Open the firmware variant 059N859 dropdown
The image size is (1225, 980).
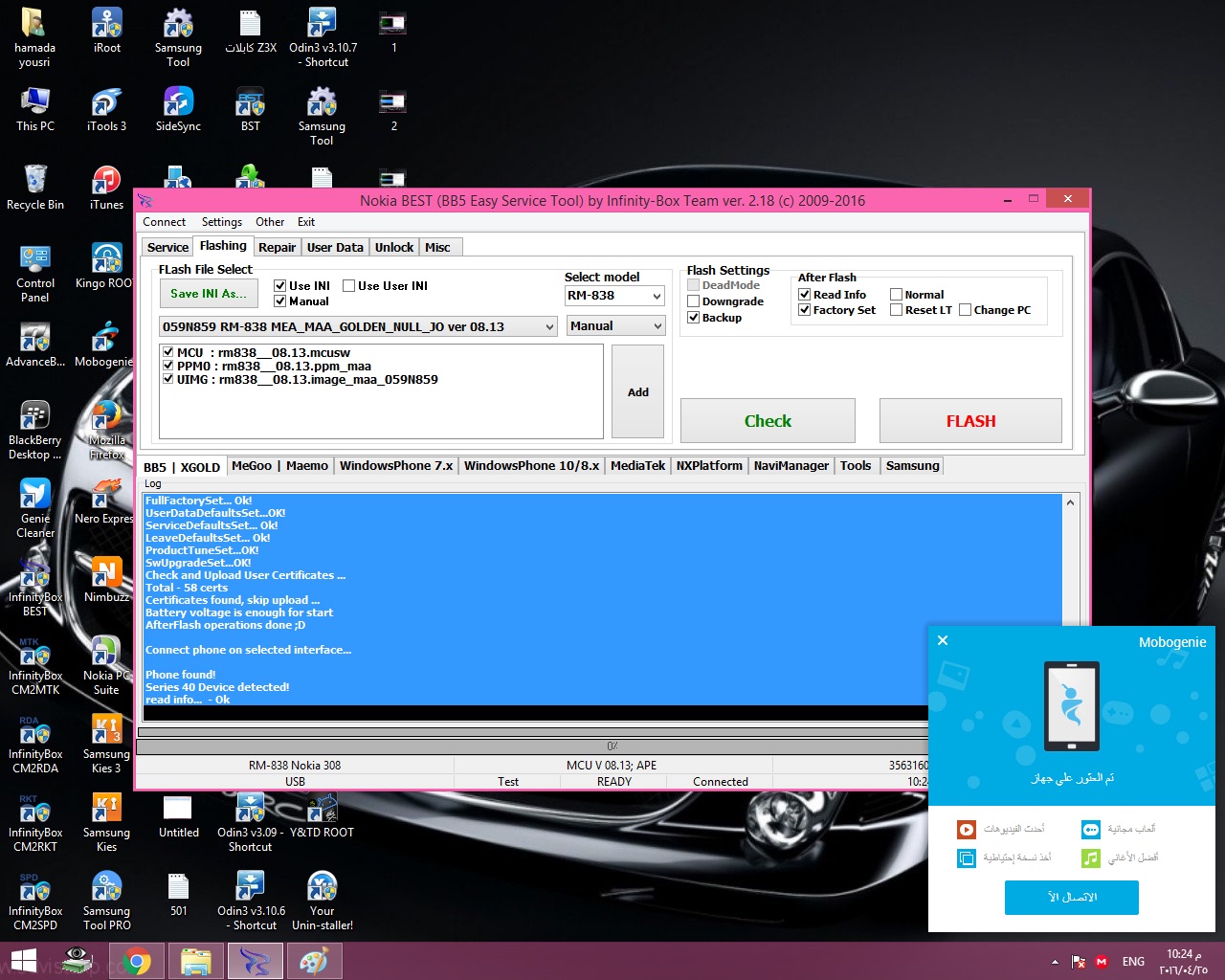tap(358, 327)
